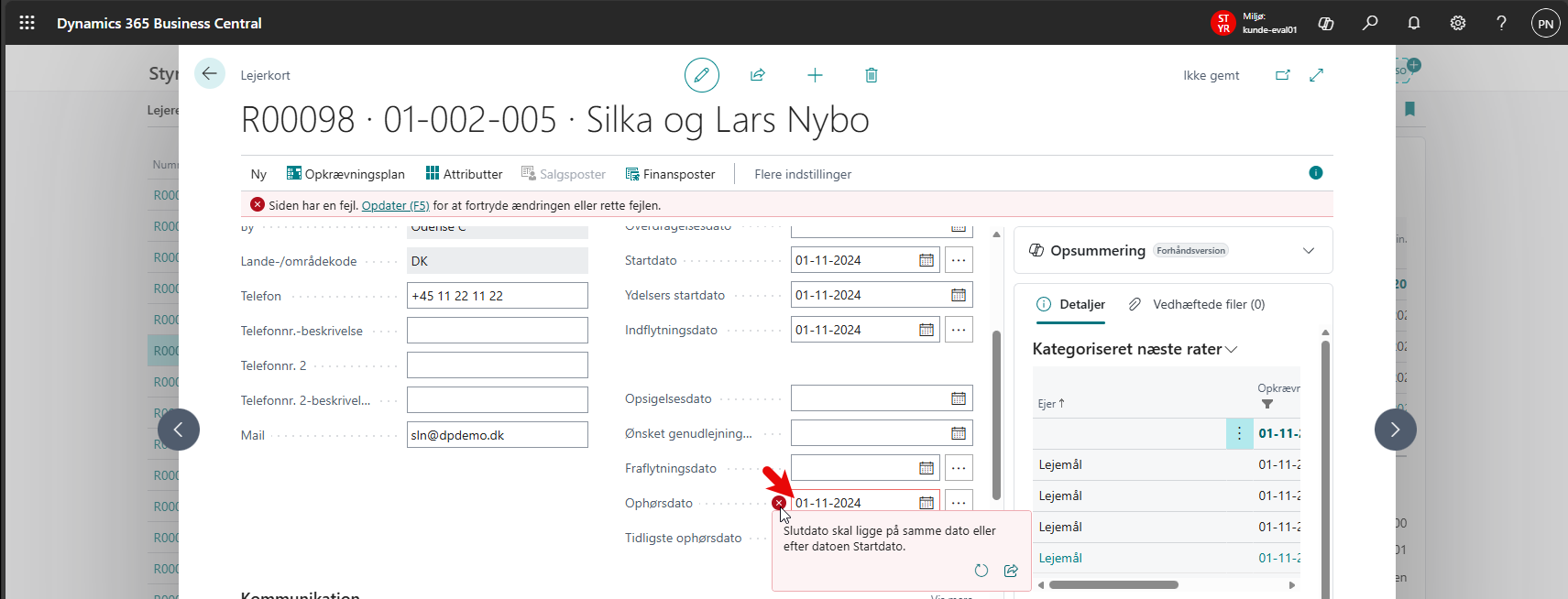Open the search magnifier icon
Screen dimensions: 1568x599
coord(1370,23)
